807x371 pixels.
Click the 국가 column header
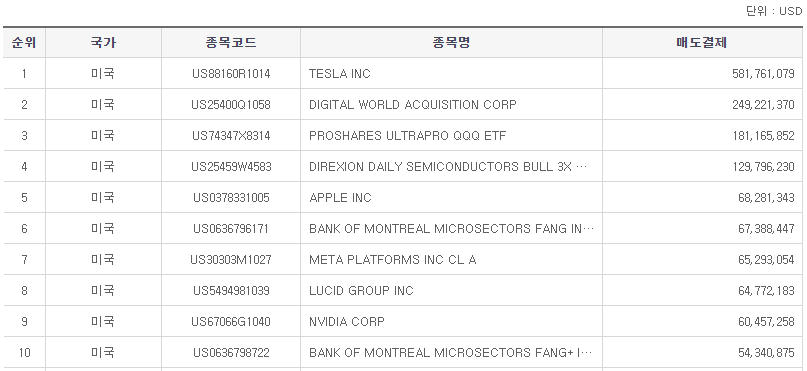coord(103,43)
